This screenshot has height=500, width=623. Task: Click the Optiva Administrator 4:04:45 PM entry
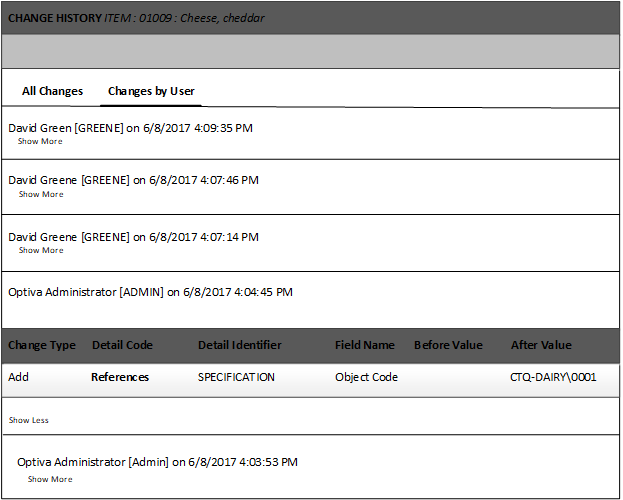pos(150,293)
